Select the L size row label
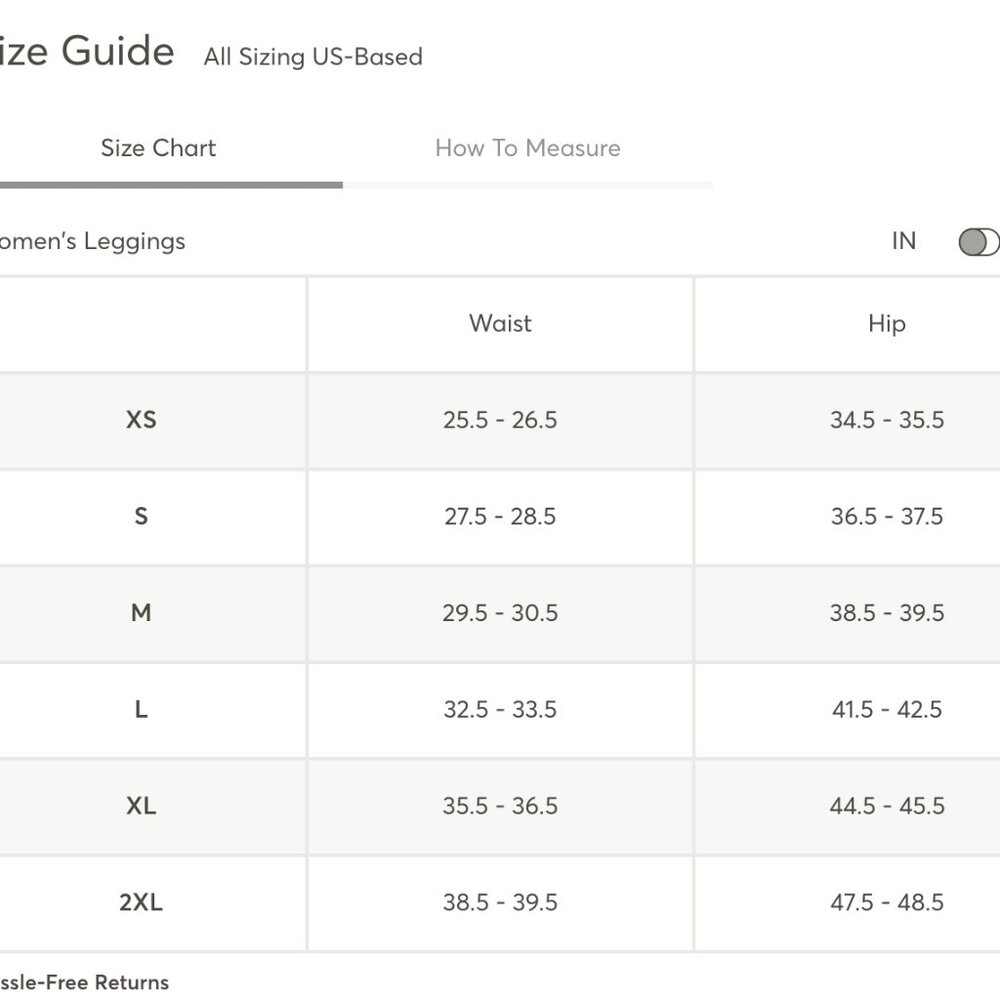 pos(141,709)
